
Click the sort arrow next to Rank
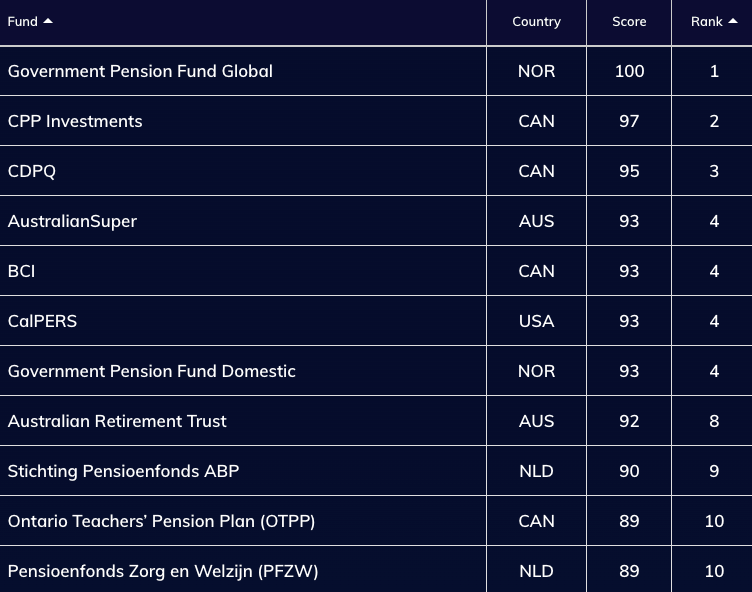click(732, 21)
